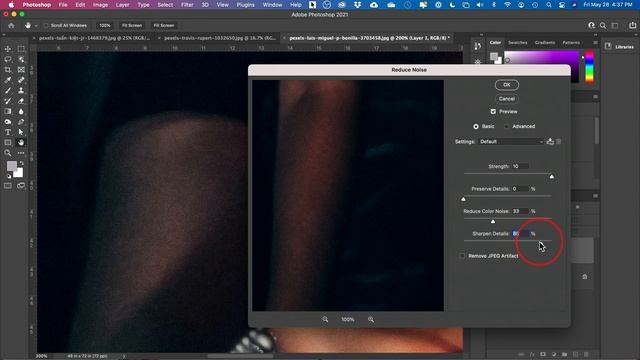Click the Reduce Color Noise slider handle
Image resolution: width=640 pixels, height=360 pixels.
493,222
